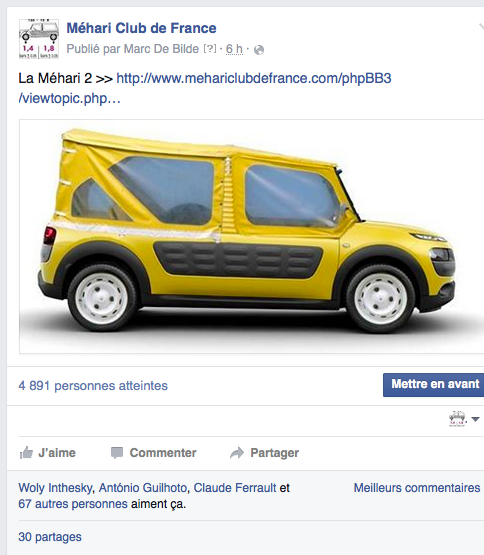Screen dimensions: 484x555
Task: Click the small page avatar beside Mettre en avant
Action: 457,419
